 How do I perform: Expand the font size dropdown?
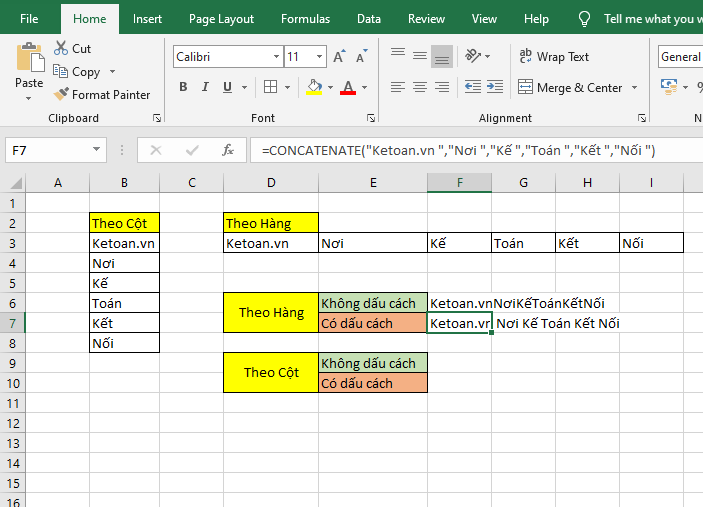coord(319,57)
